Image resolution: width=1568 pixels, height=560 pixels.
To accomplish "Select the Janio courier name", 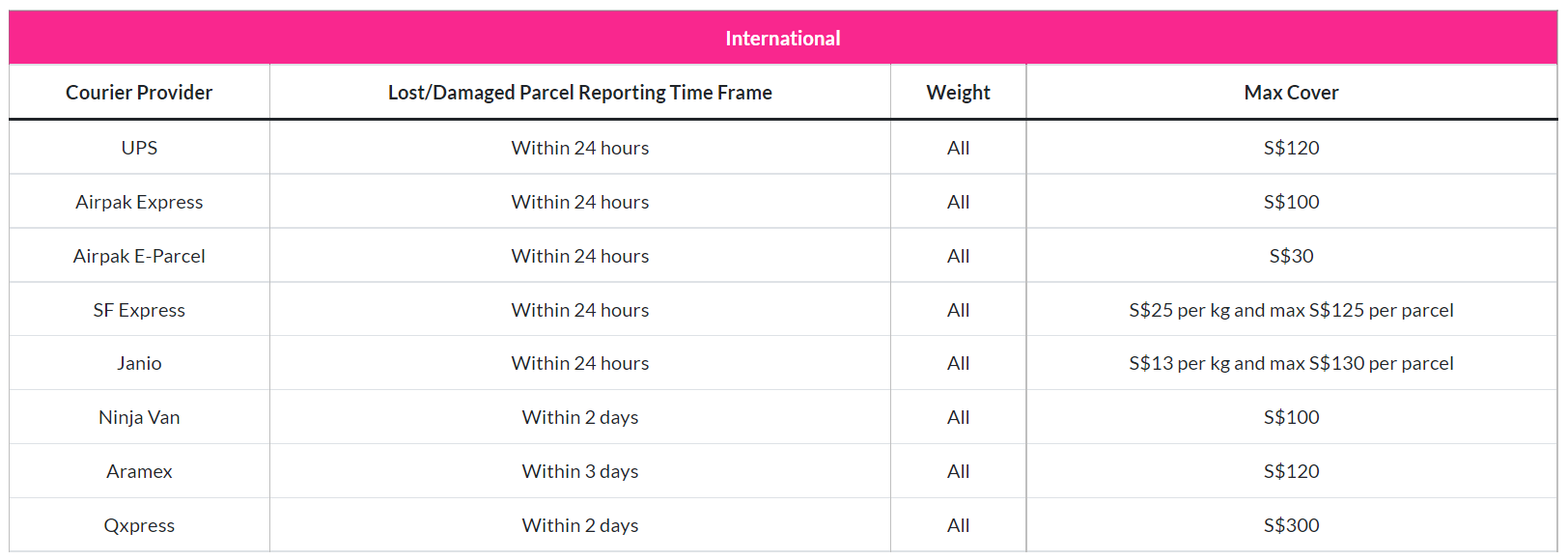I will 139,363.
